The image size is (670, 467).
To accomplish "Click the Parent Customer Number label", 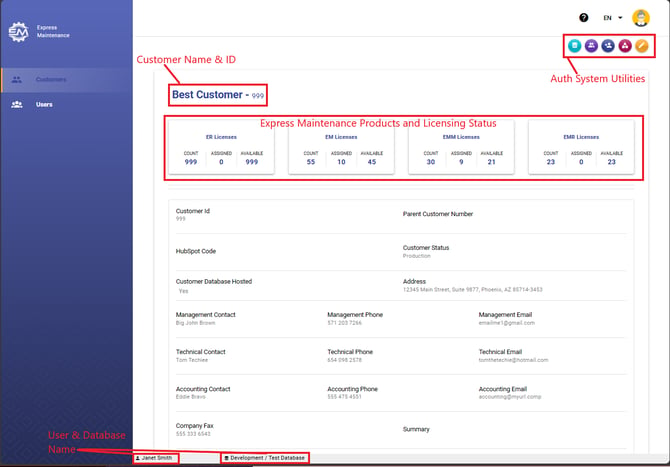I will tap(438, 214).
